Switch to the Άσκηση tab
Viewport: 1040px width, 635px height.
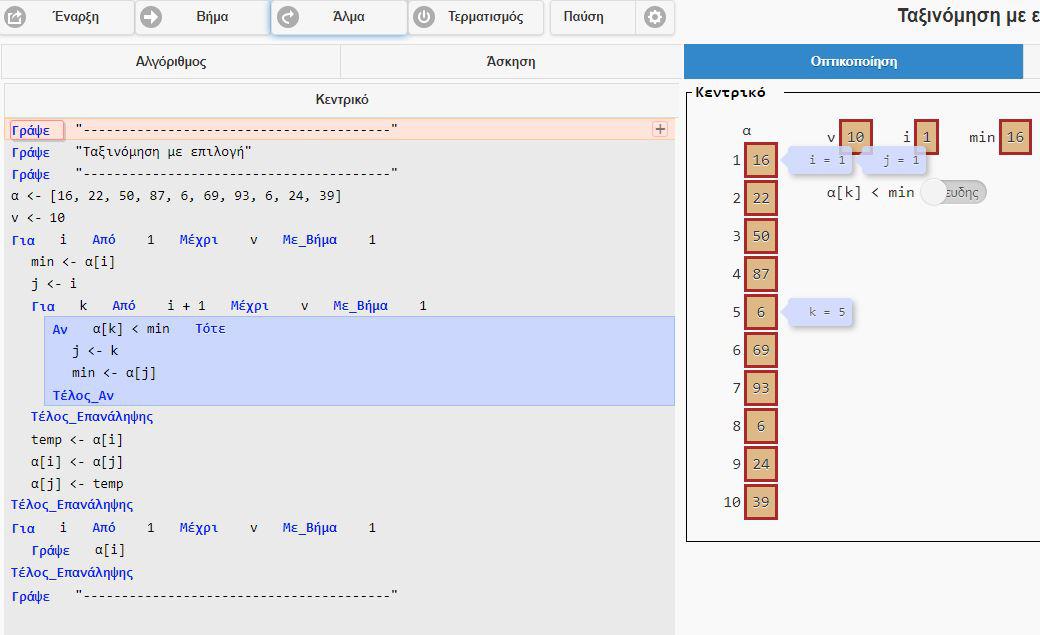[511, 62]
